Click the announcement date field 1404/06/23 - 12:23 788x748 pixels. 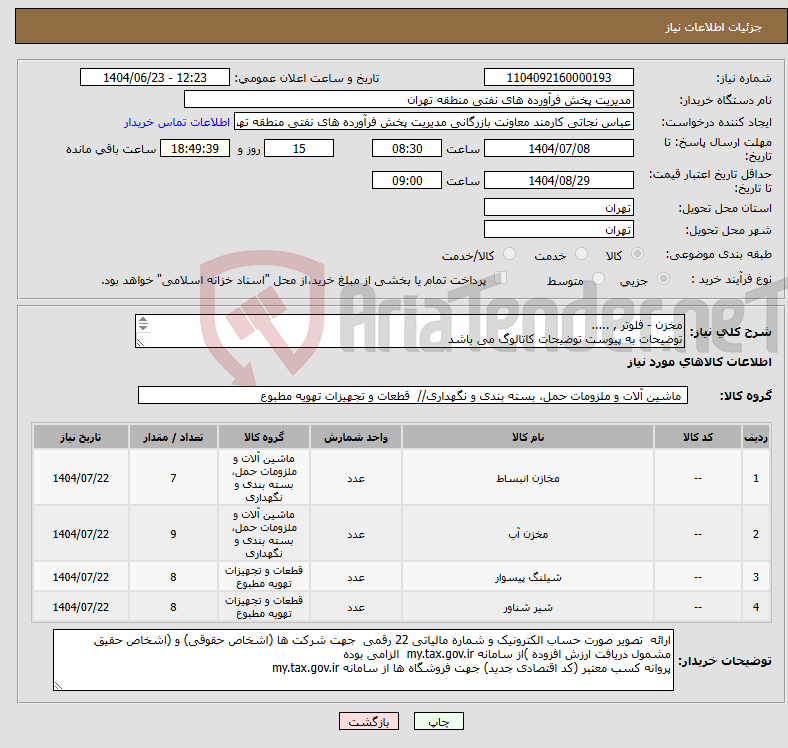coord(155,77)
